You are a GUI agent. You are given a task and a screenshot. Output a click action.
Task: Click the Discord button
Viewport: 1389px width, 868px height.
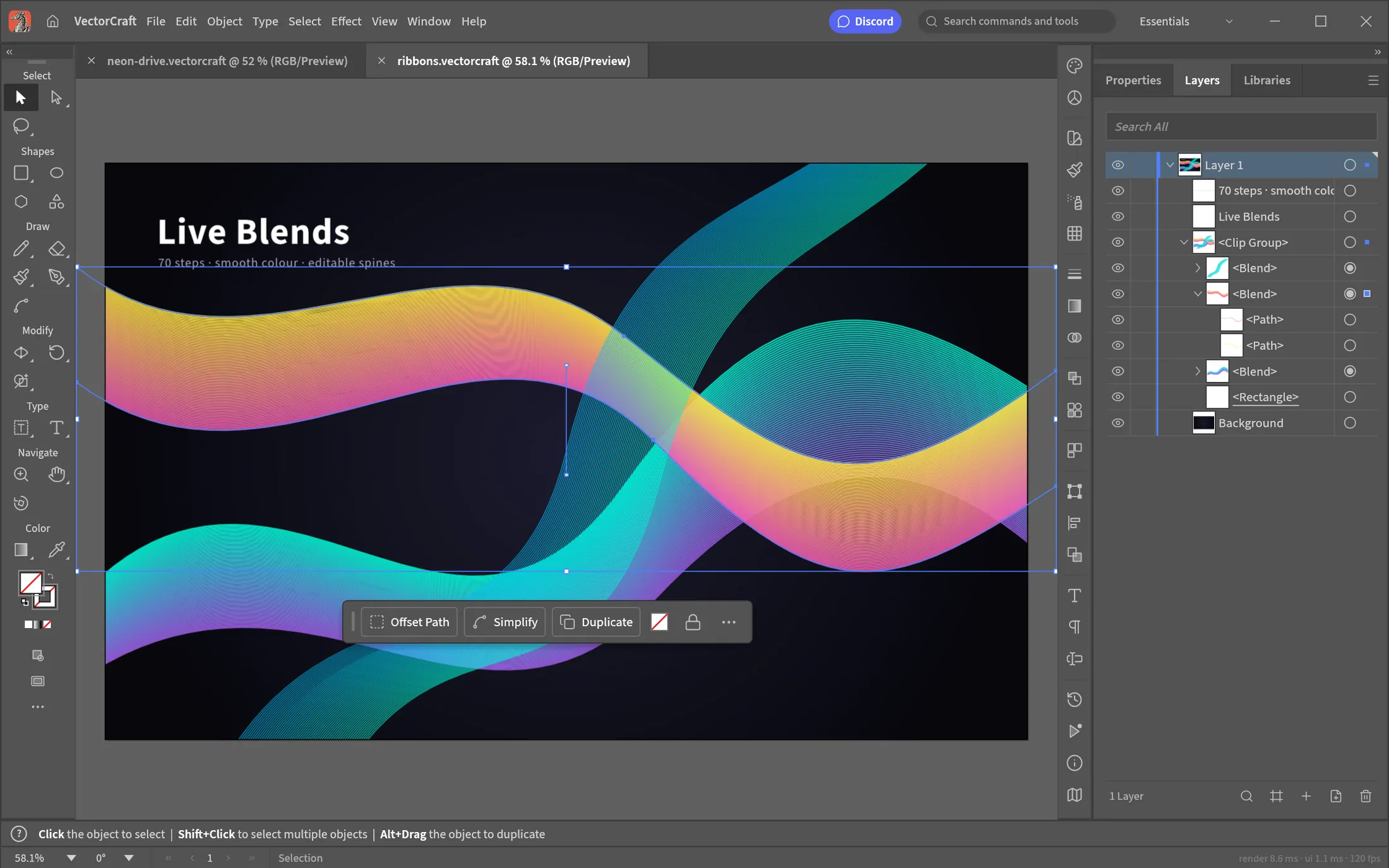pyautogui.click(x=865, y=21)
